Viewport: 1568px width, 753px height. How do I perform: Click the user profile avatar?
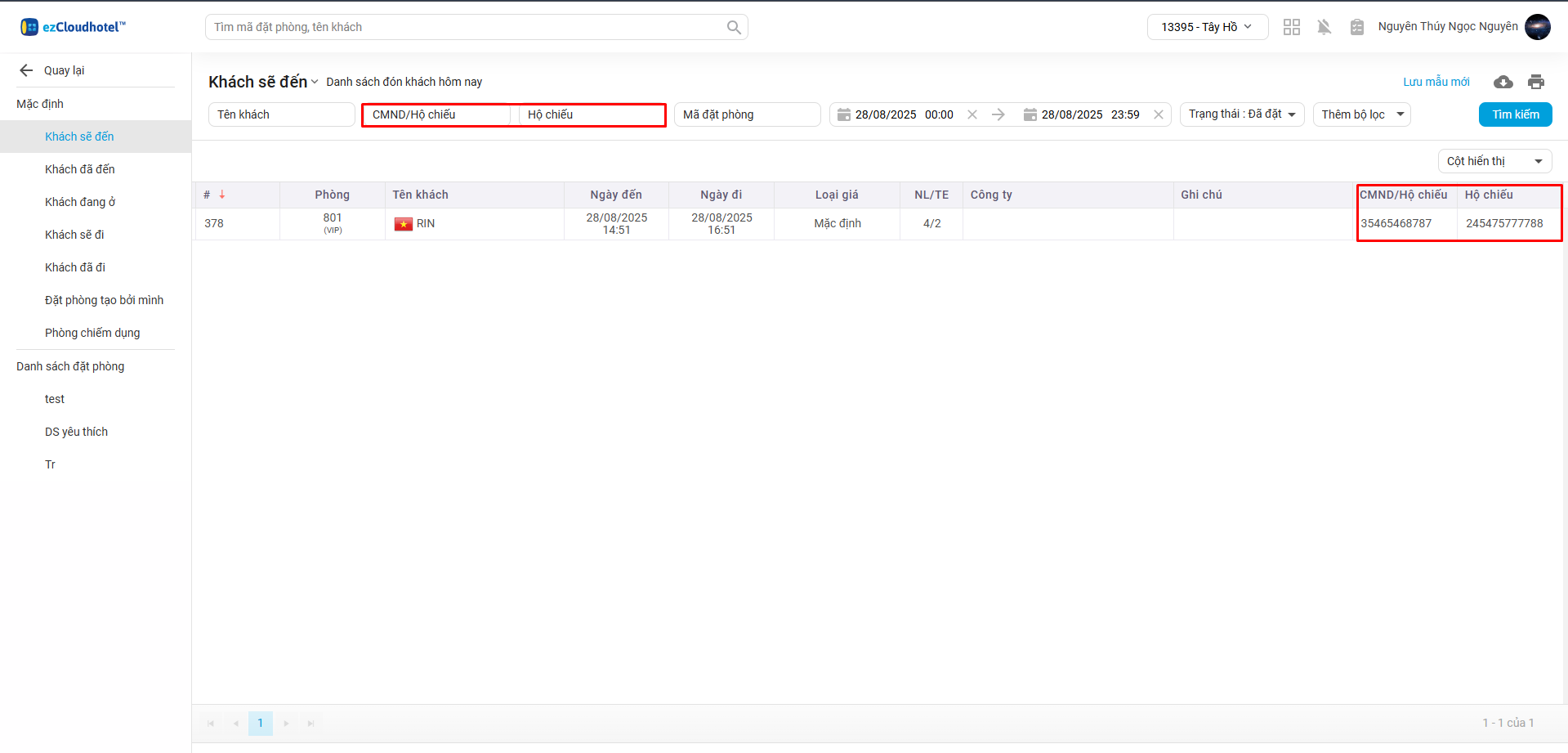coord(1537,27)
